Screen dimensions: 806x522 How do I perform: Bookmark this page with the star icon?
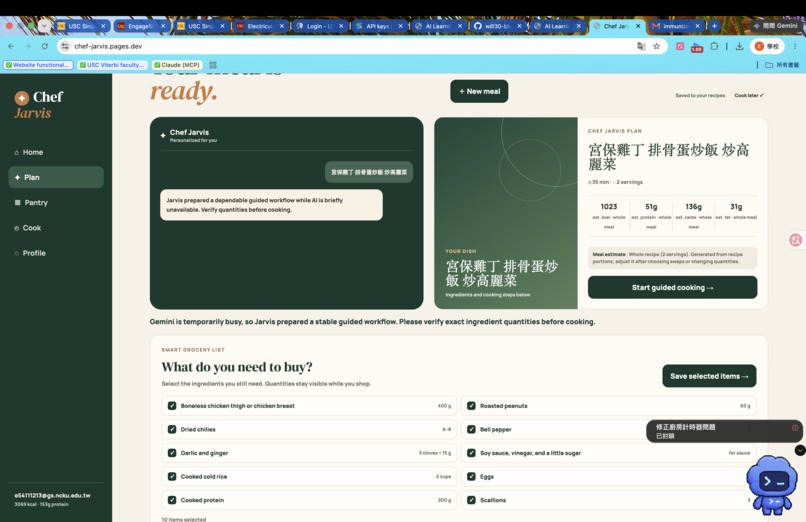(656, 46)
